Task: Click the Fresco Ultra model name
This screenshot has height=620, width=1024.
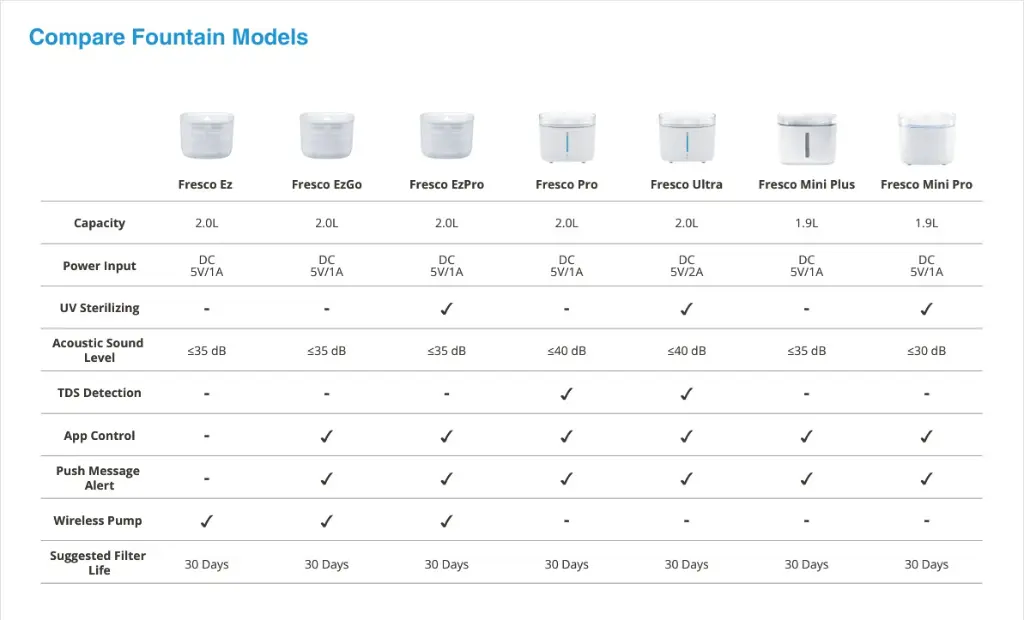Action: coord(686,185)
